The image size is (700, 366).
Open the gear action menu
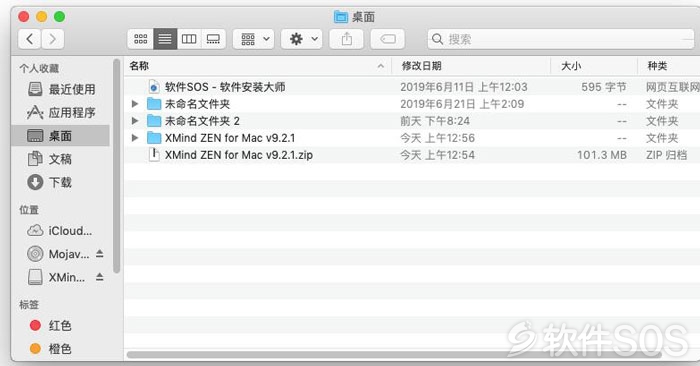coord(301,39)
